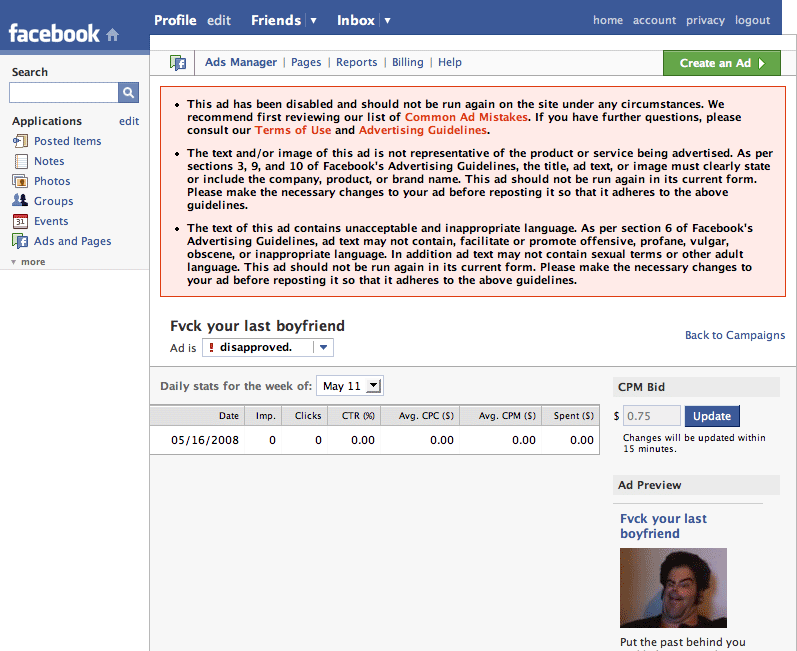Open the week selector May 11

pyautogui.click(x=350, y=386)
